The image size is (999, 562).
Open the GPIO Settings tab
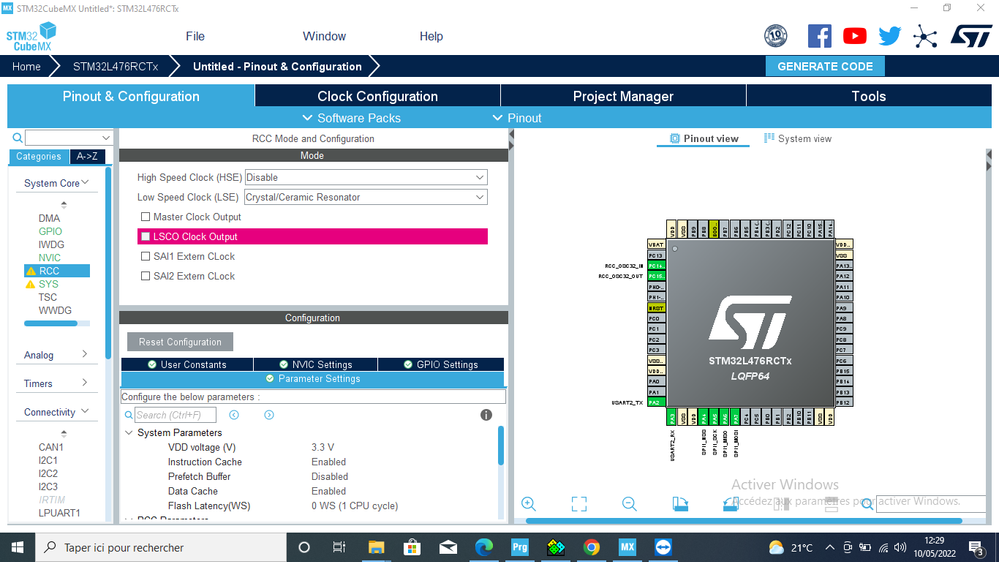[441, 364]
